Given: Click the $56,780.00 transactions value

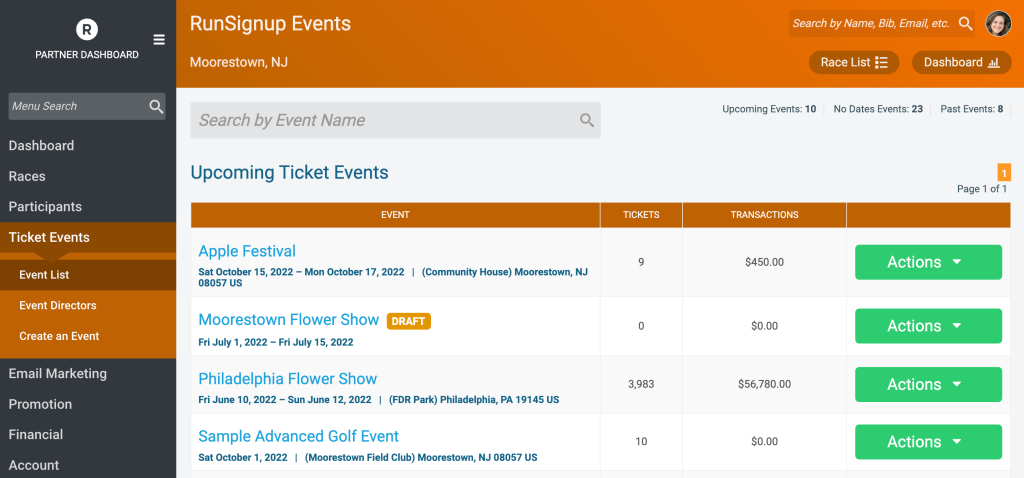Looking at the screenshot, I should (765, 385).
